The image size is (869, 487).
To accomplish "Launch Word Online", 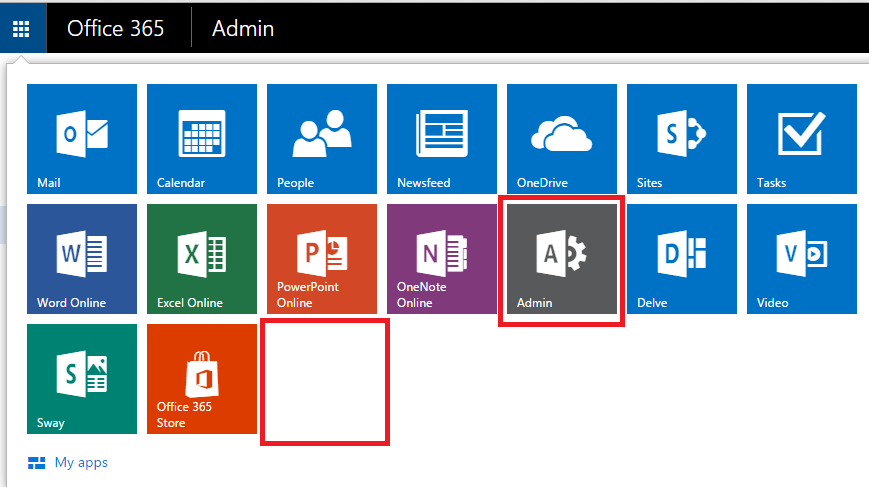I will tap(82, 259).
